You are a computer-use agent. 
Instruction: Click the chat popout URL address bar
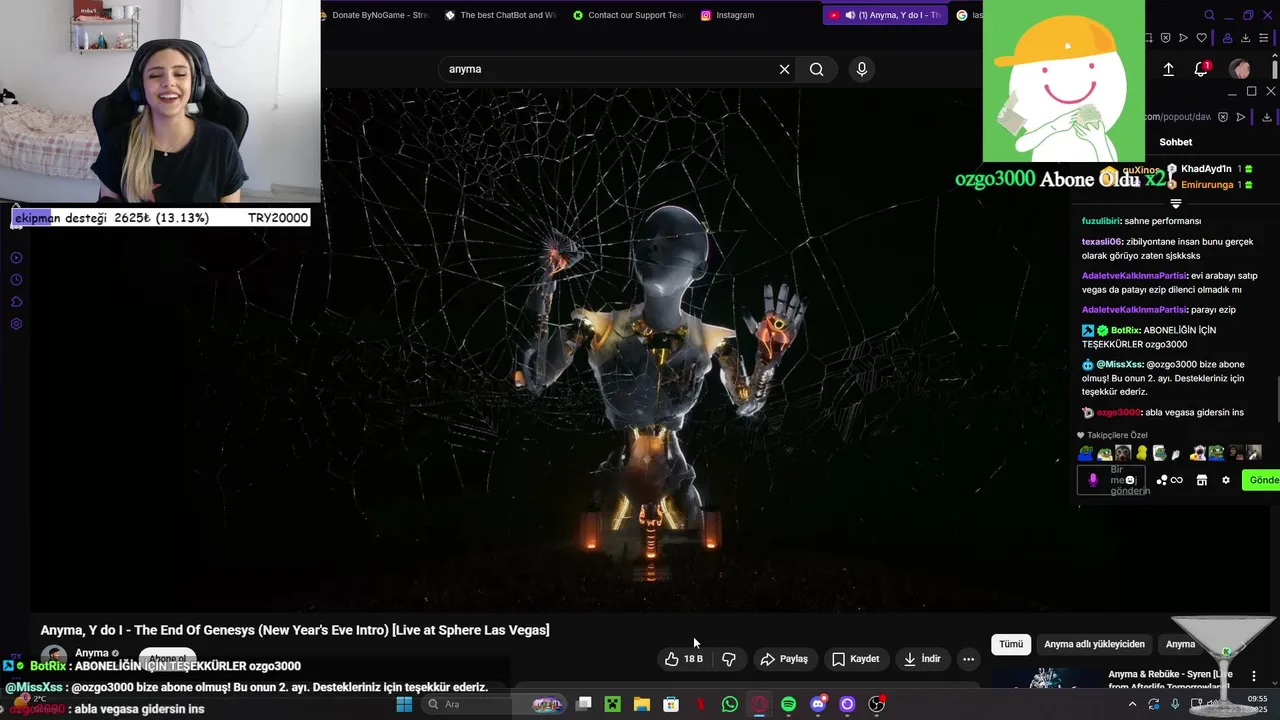tap(1178, 117)
